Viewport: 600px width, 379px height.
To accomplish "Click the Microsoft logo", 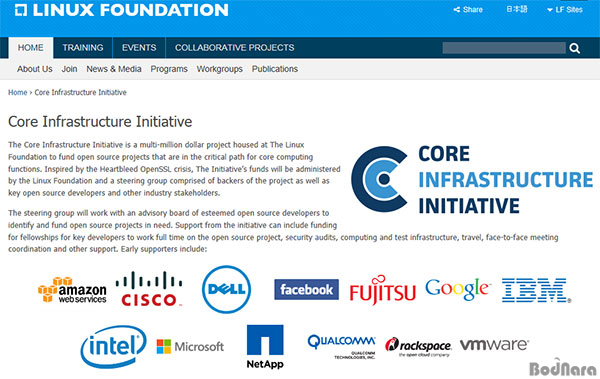I will click(x=190, y=347).
